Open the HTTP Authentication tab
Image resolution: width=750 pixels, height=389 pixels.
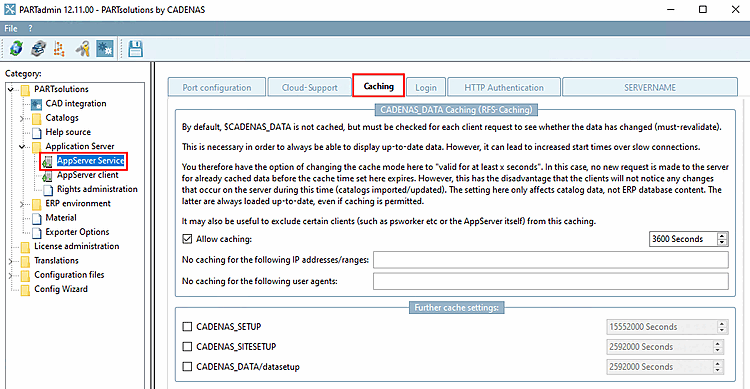[504, 88]
